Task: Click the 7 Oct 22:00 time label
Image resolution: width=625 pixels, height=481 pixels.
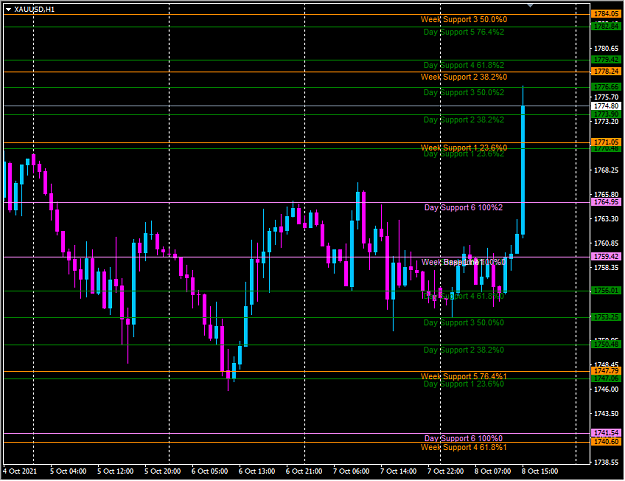Action: coord(446,471)
